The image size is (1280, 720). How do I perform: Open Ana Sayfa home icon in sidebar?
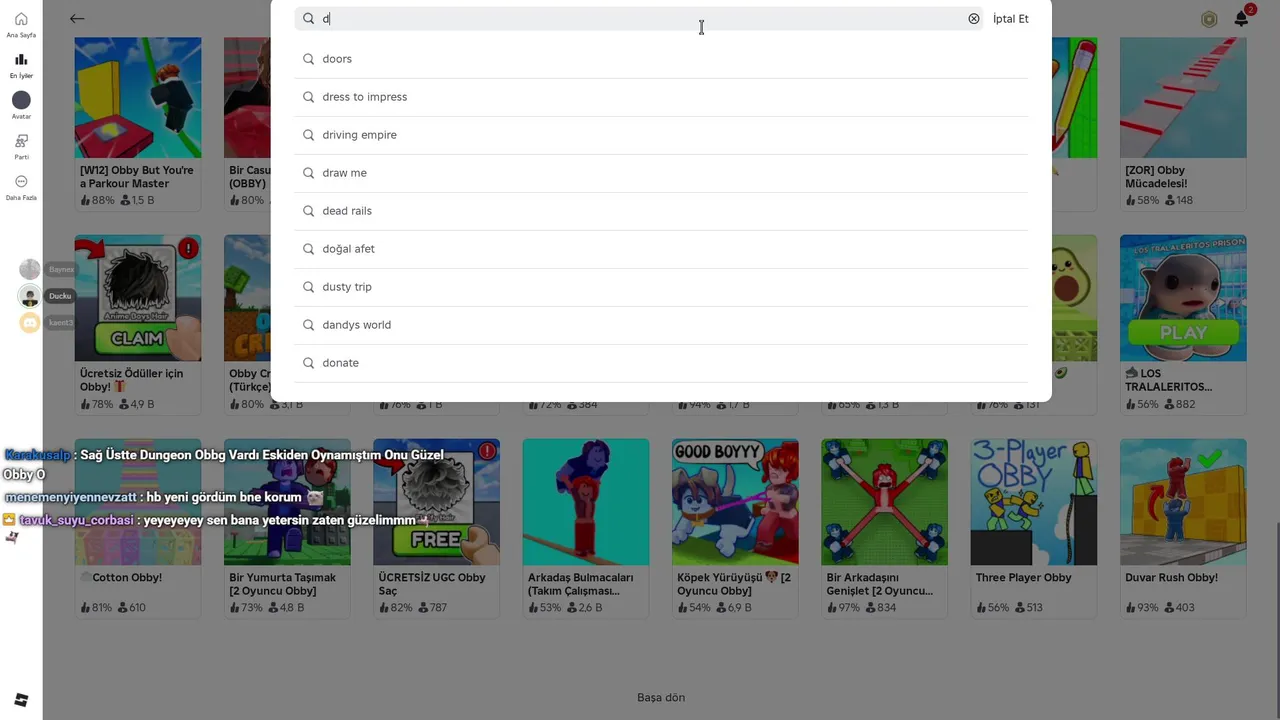pyautogui.click(x=21, y=19)
